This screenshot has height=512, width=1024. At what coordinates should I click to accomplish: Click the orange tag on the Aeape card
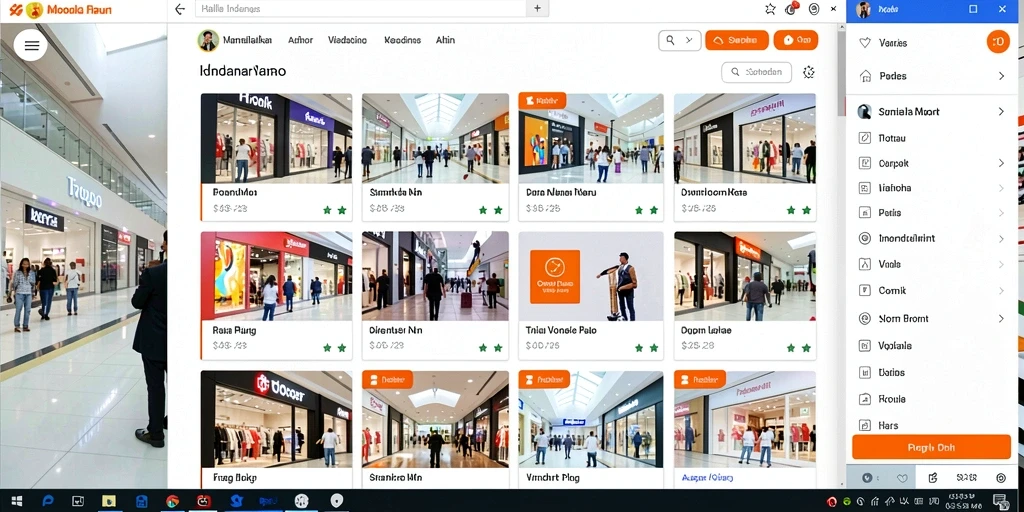point(699,379)
